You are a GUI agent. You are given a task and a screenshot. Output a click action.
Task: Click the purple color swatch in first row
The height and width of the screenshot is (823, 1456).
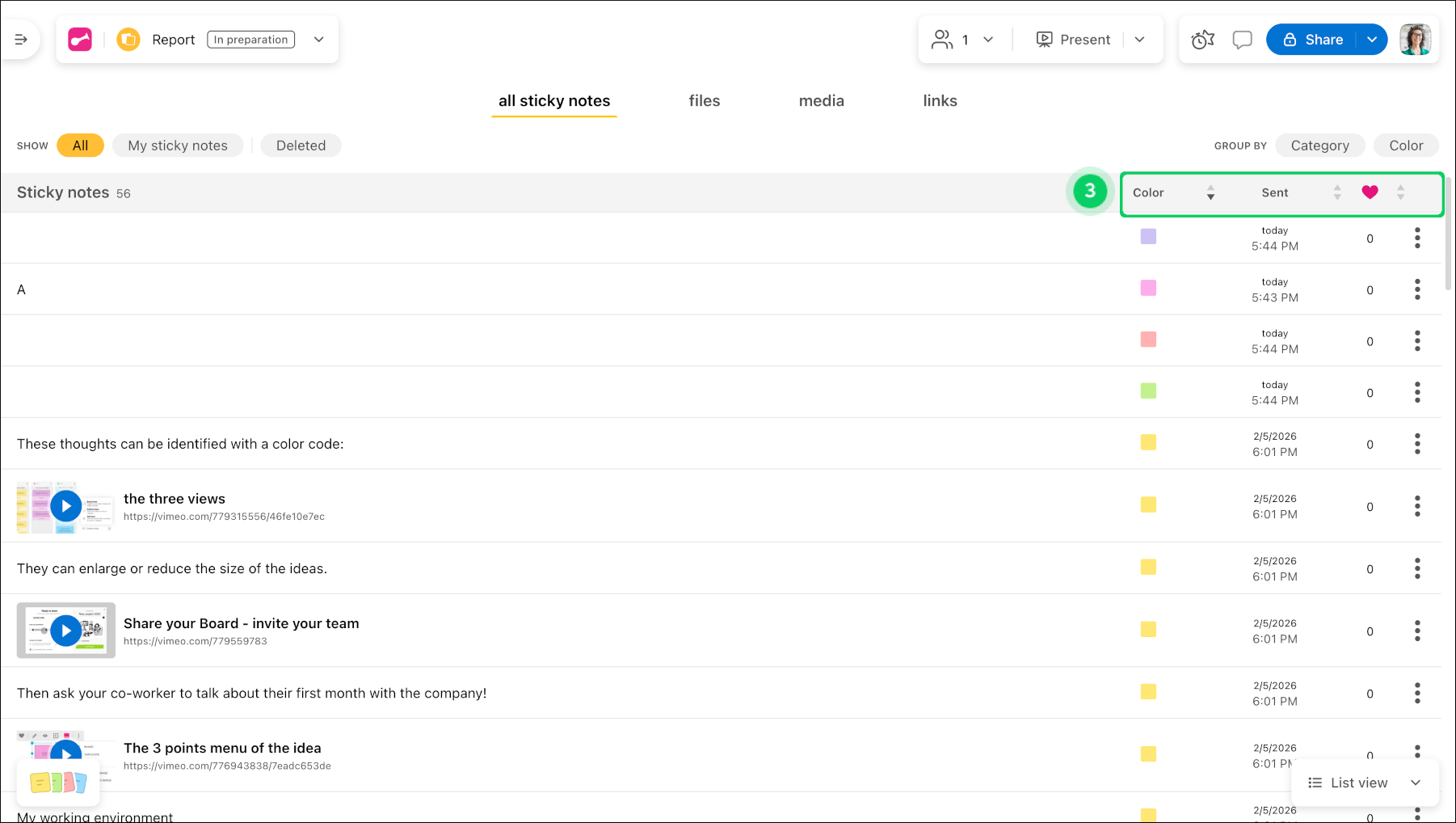(x=1148, y=237)
